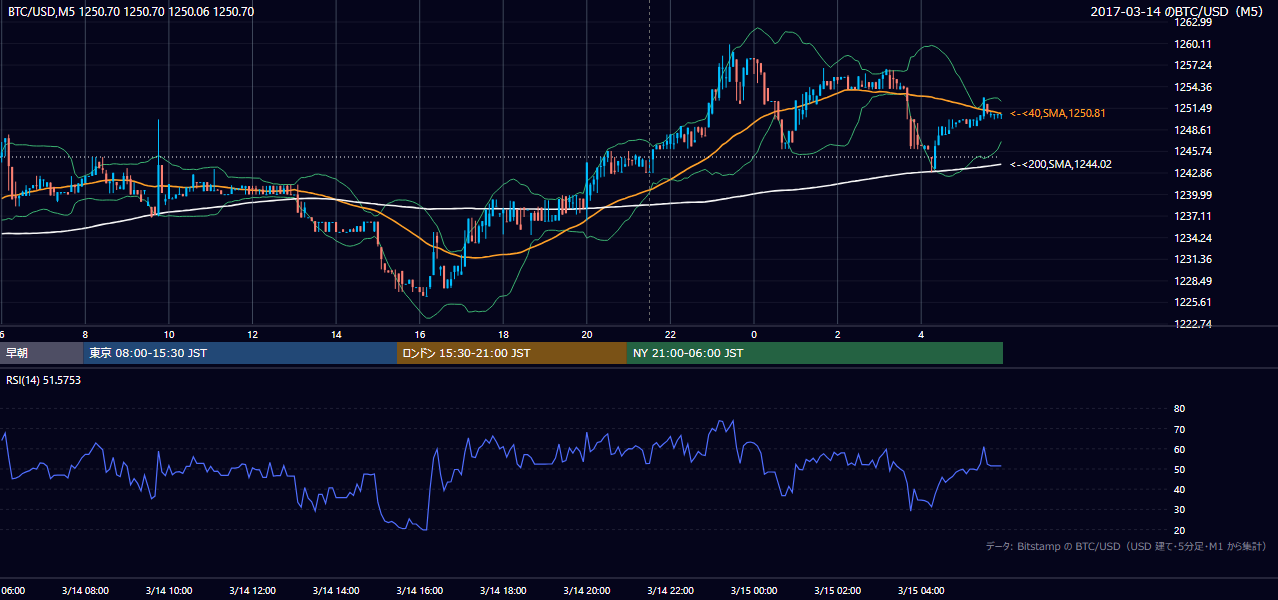Click hour tick 22 under price chart

[671, 335]
